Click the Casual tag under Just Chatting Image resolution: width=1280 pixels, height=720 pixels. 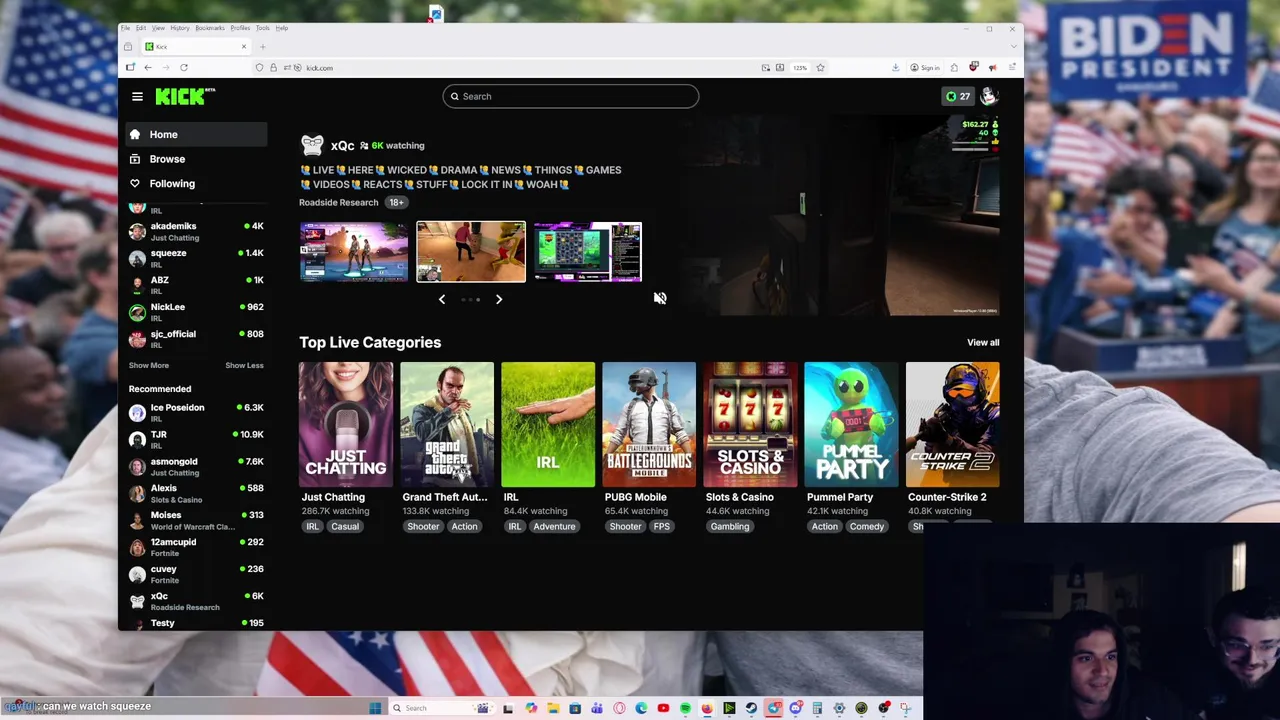(x=345, y=527)
